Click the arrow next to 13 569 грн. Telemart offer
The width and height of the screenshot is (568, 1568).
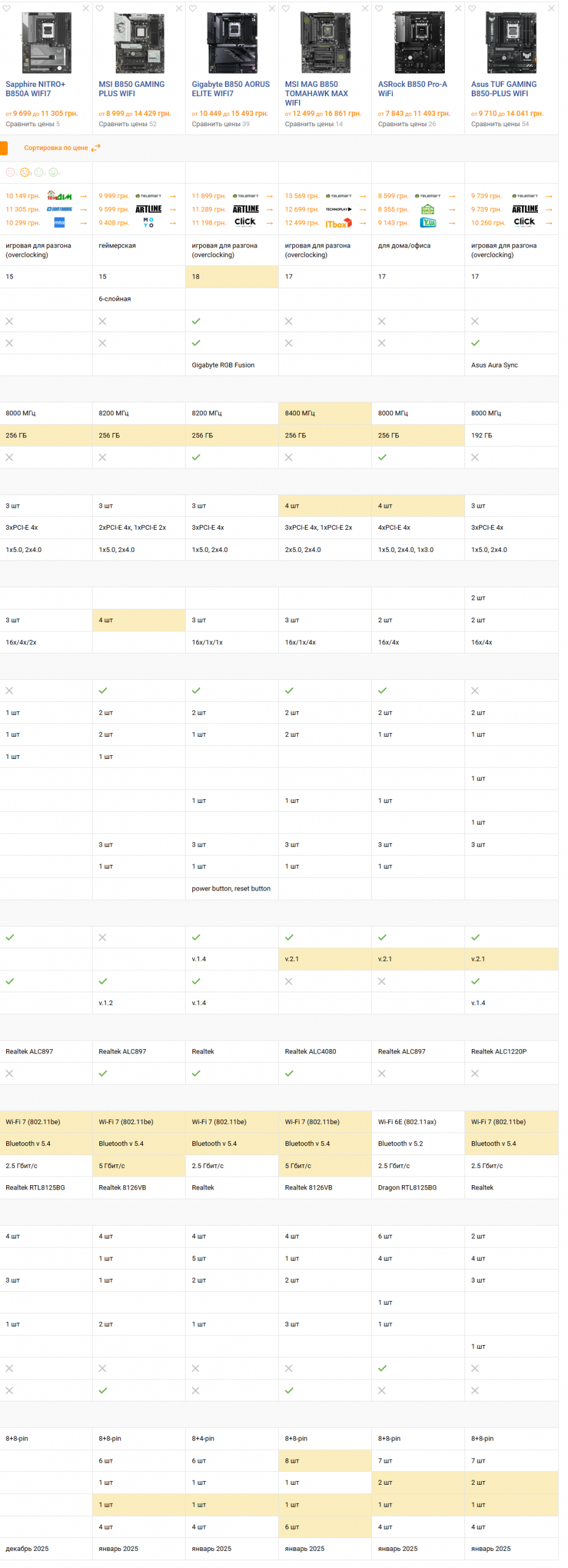click(363, 196)
